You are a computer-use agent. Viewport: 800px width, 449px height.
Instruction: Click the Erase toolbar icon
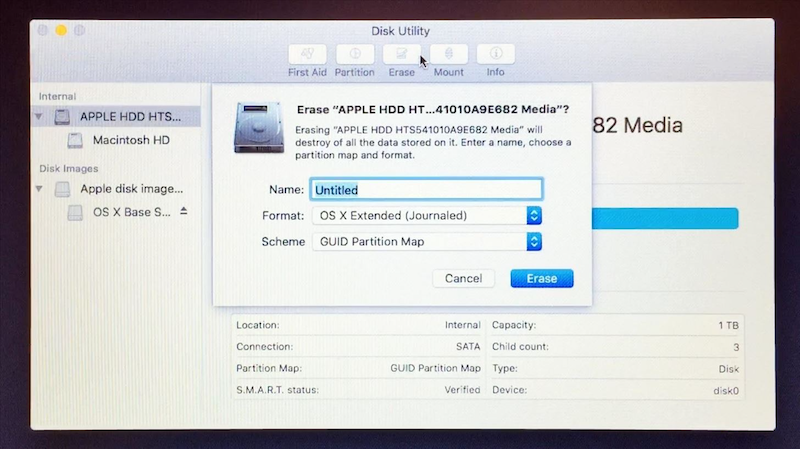pyautogui.click(x=401, y=54)
